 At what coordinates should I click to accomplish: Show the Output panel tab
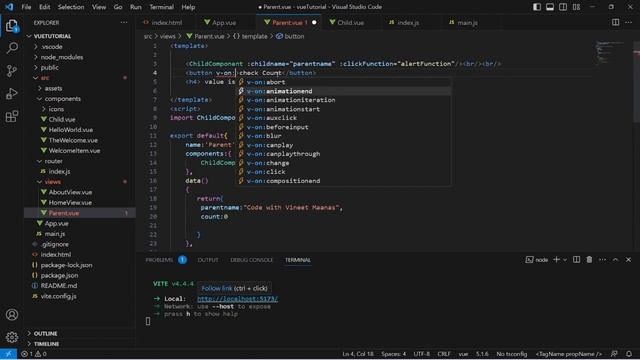point(208,260)
